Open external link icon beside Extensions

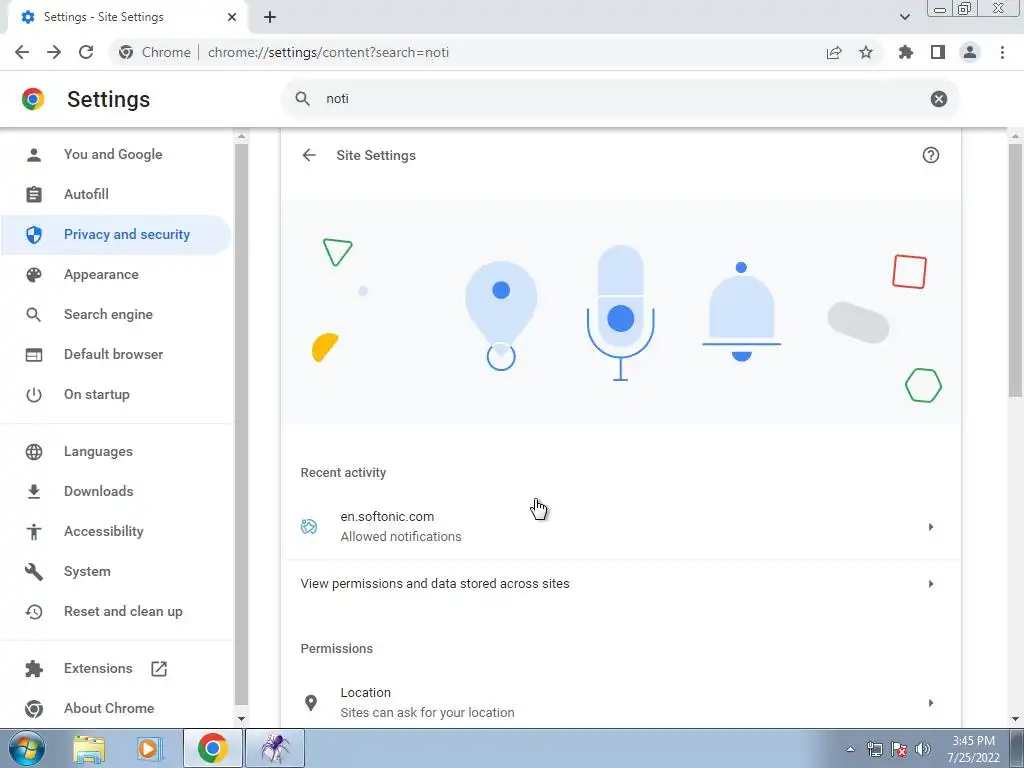click(x=159, y=668)
